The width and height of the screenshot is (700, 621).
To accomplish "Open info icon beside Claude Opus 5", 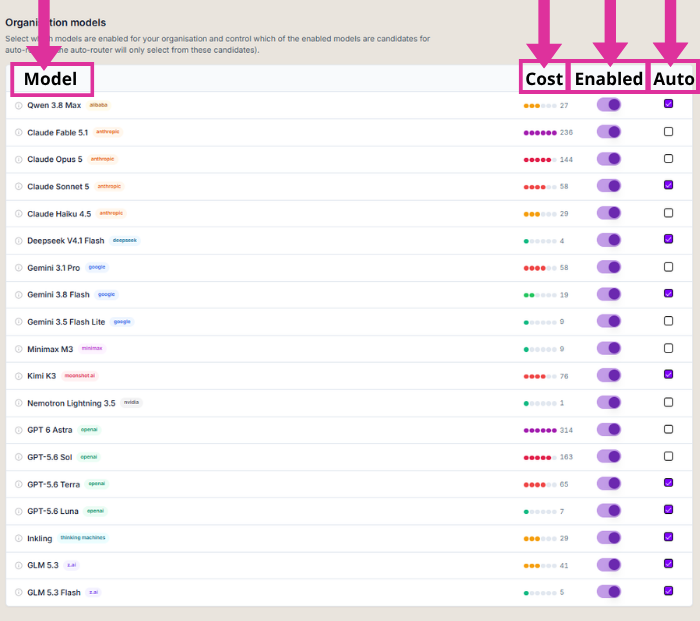I will pos(18,159).
